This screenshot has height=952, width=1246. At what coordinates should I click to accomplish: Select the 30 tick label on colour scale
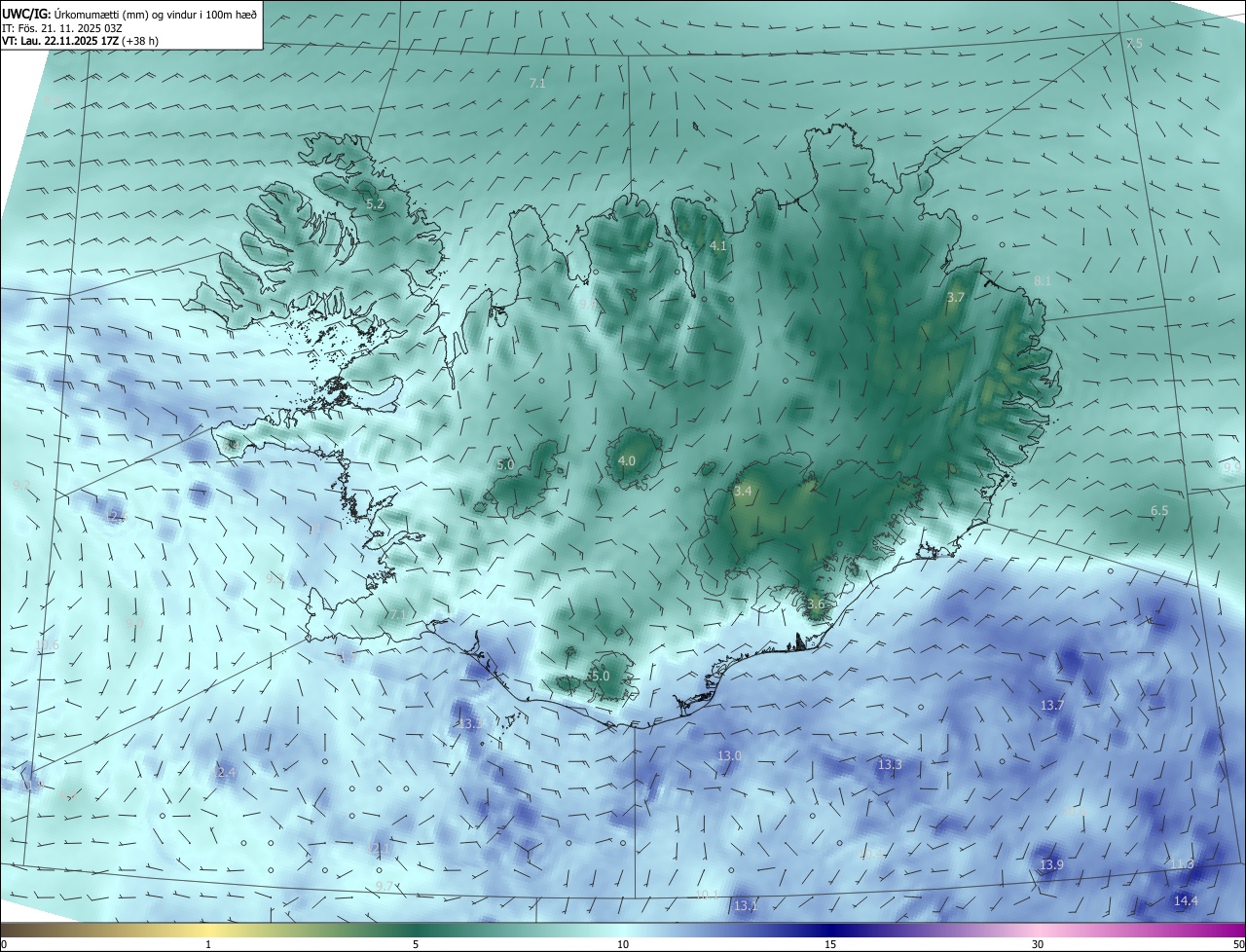pyautogui.click(x=1038, y=944)
